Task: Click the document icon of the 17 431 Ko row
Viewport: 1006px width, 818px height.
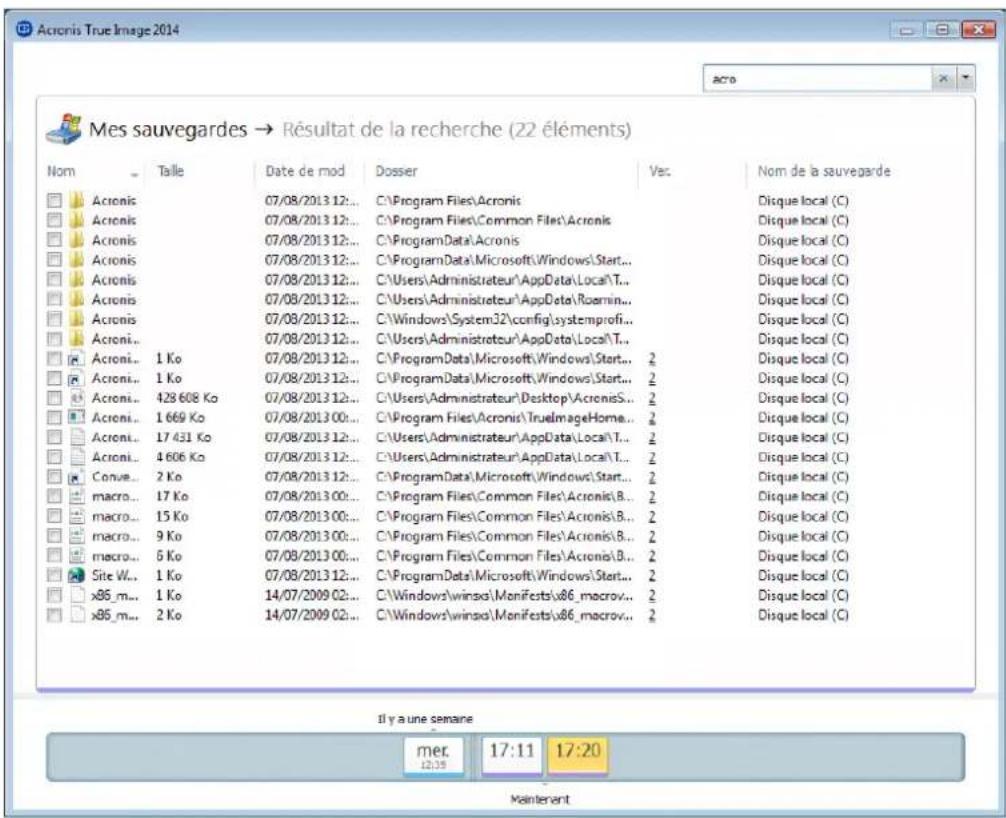Action: 76,438
